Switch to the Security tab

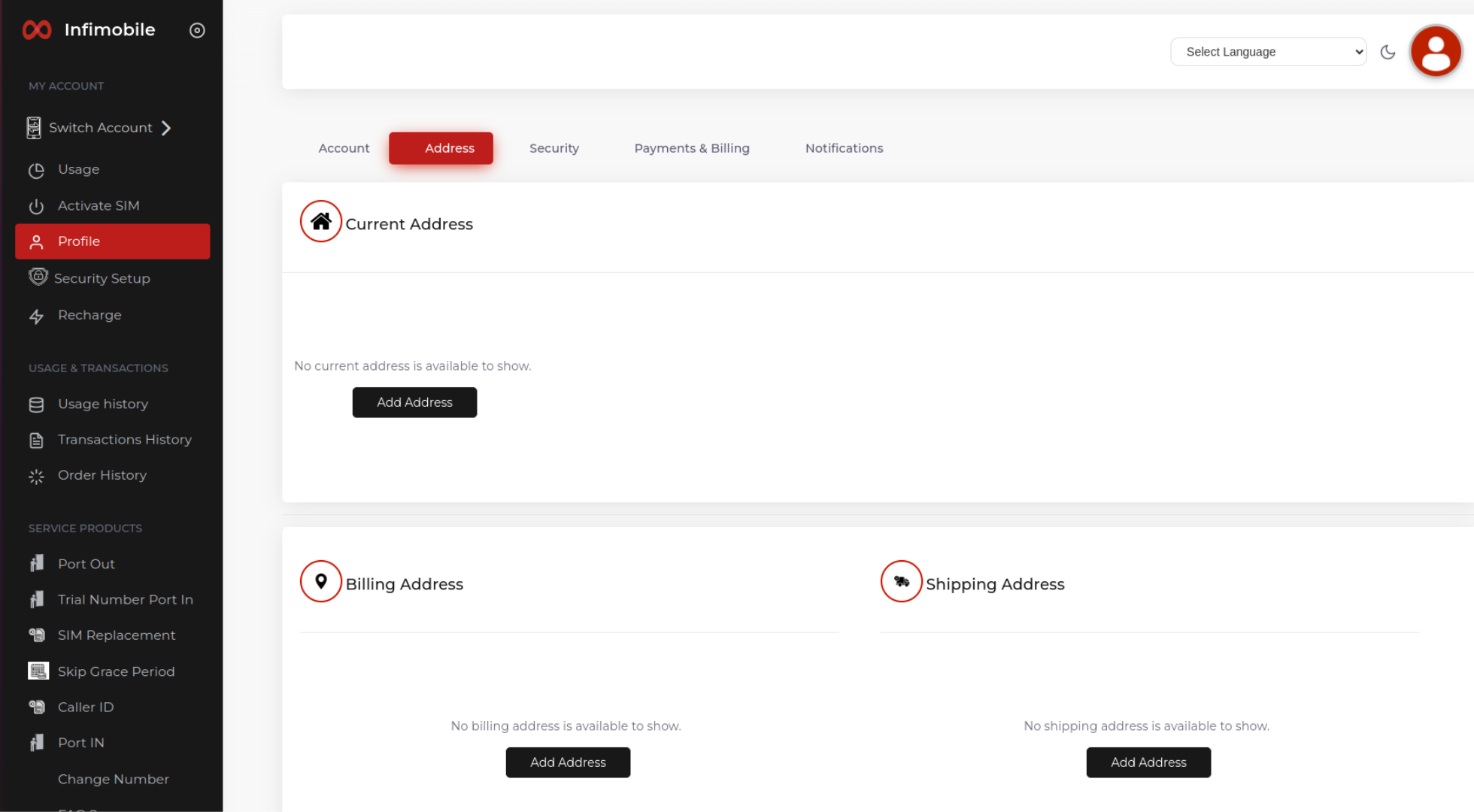tap(554, 148)
